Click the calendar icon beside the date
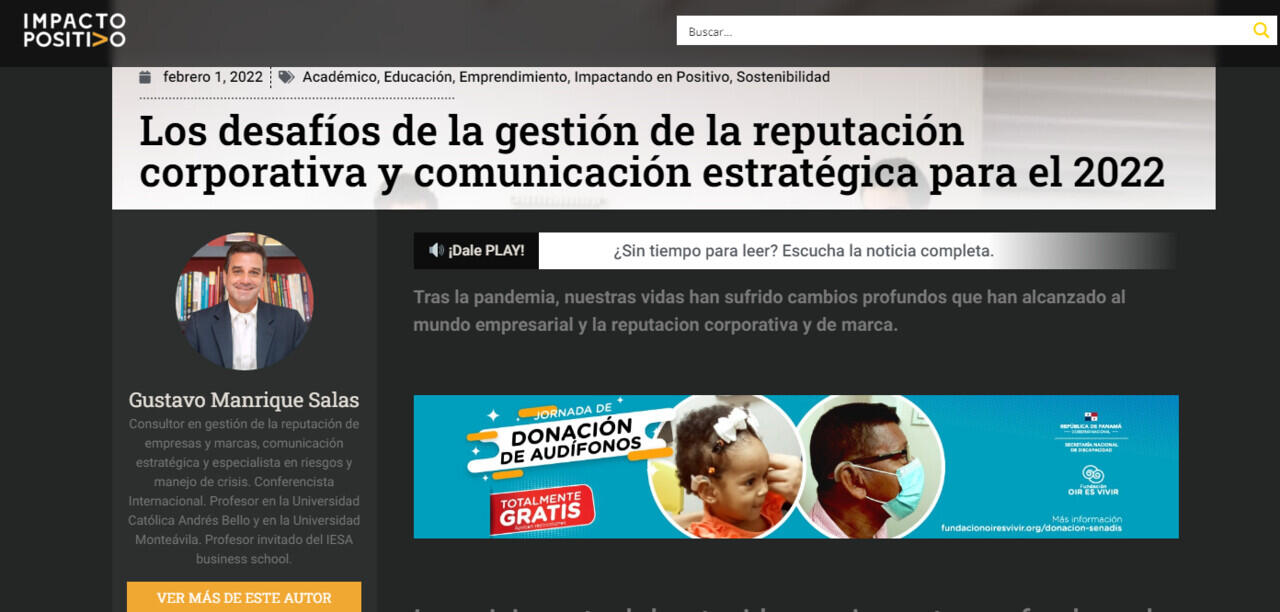The width and height of the screenshot is (1280, 612). [x=145, y=77]
